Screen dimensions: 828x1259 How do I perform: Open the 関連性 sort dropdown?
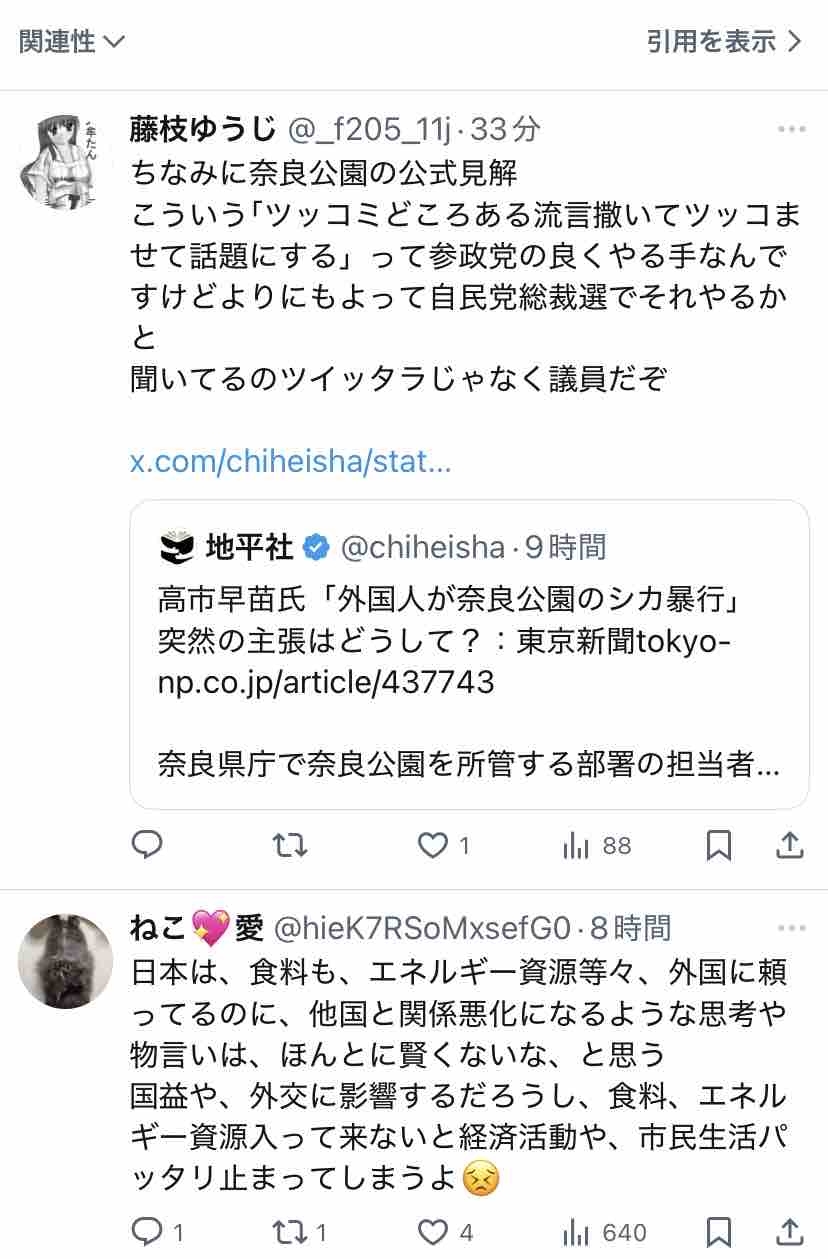coord(72,41)
